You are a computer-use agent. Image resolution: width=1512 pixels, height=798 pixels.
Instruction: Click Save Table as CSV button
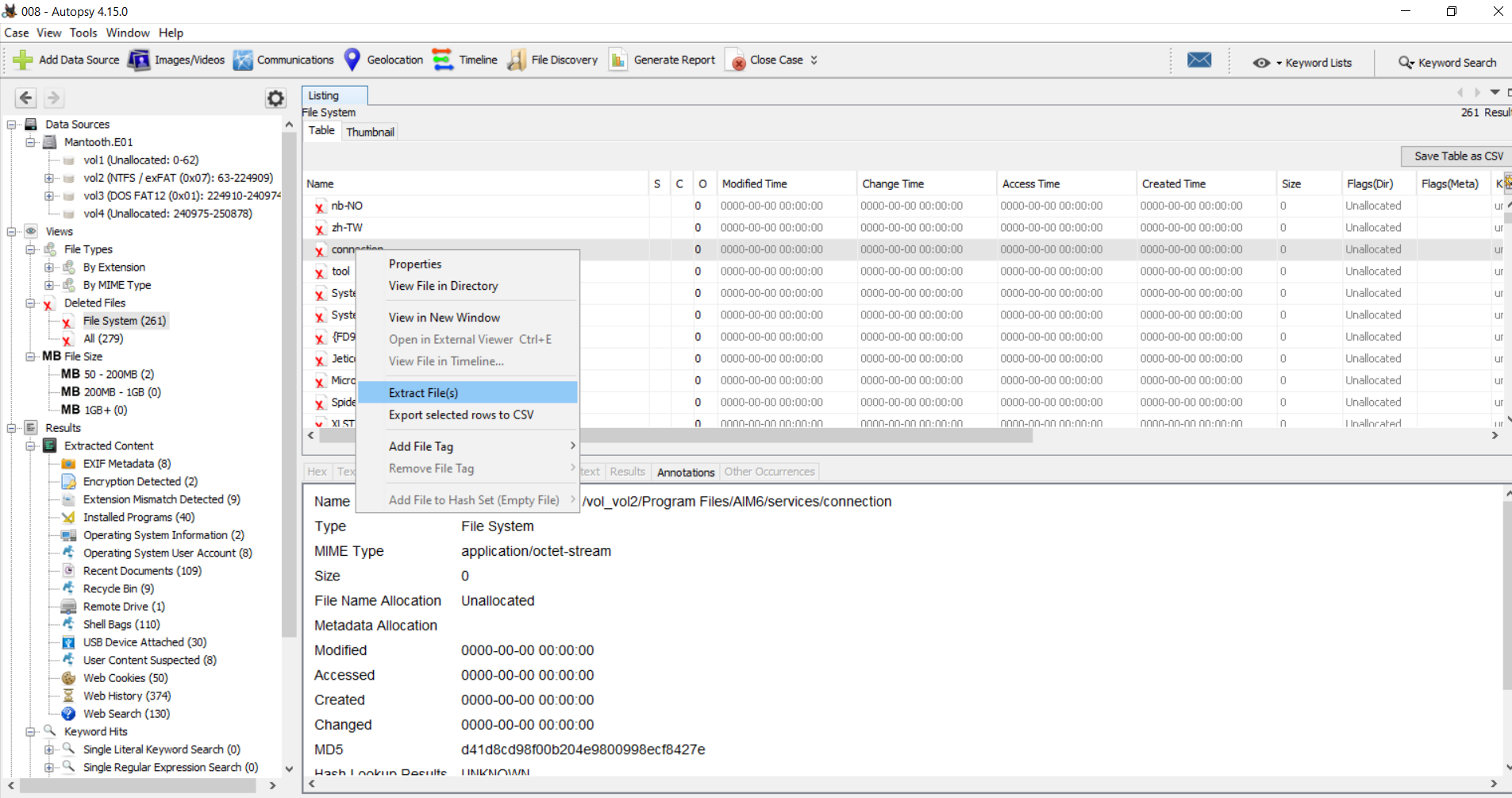coord(1458,156)
